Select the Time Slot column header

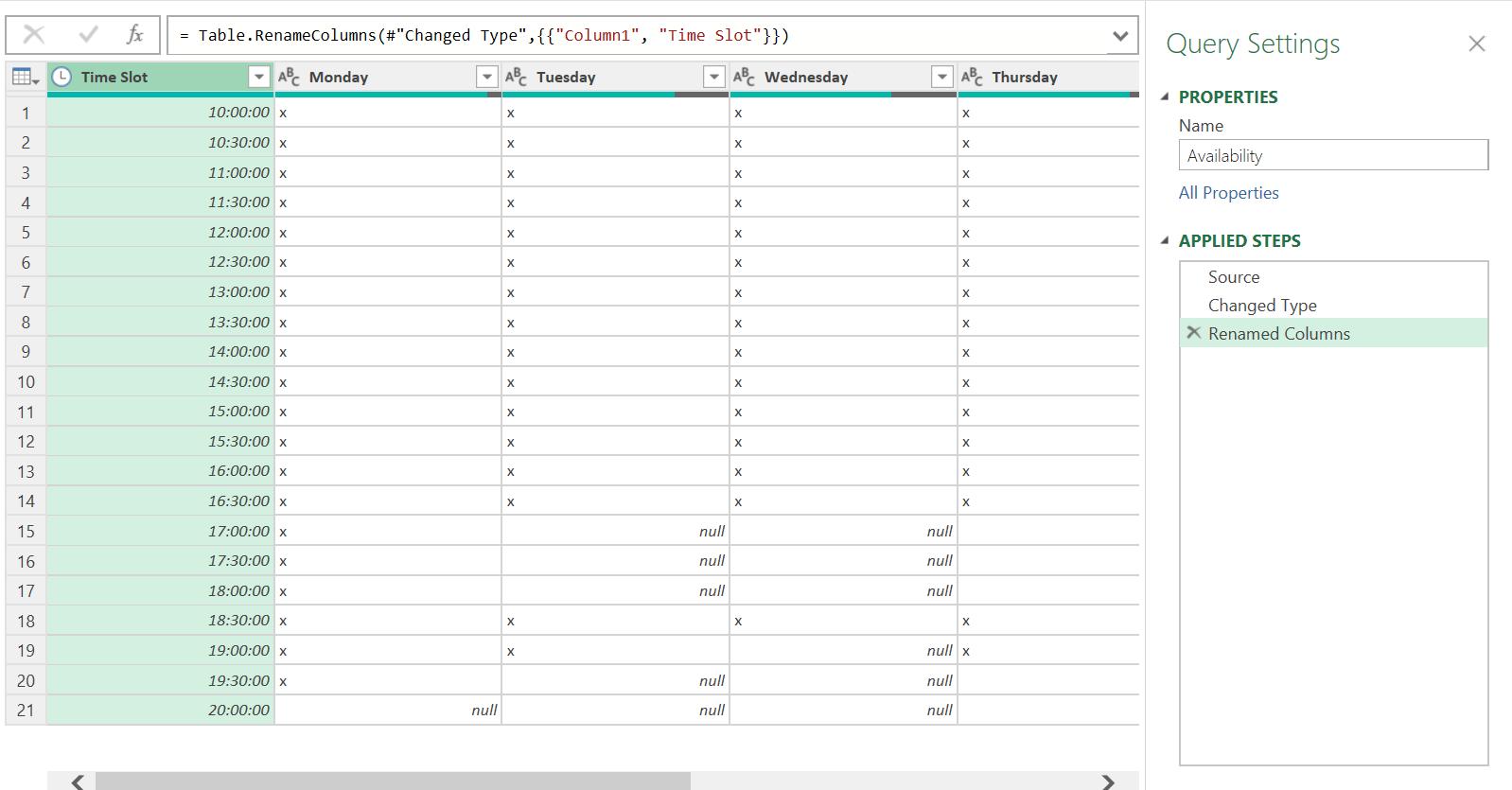161,78
